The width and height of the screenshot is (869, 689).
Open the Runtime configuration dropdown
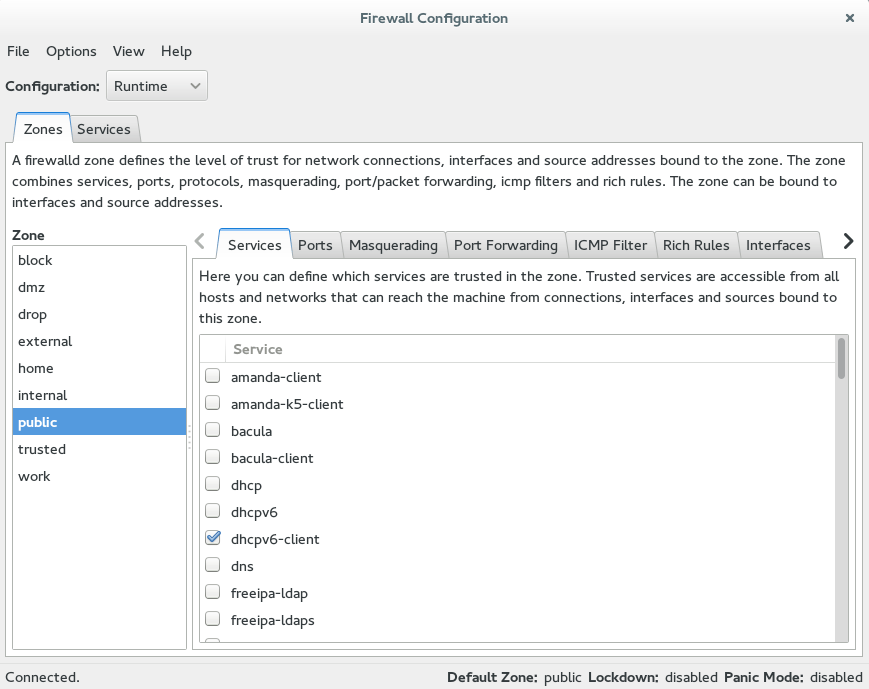(156, 85)
